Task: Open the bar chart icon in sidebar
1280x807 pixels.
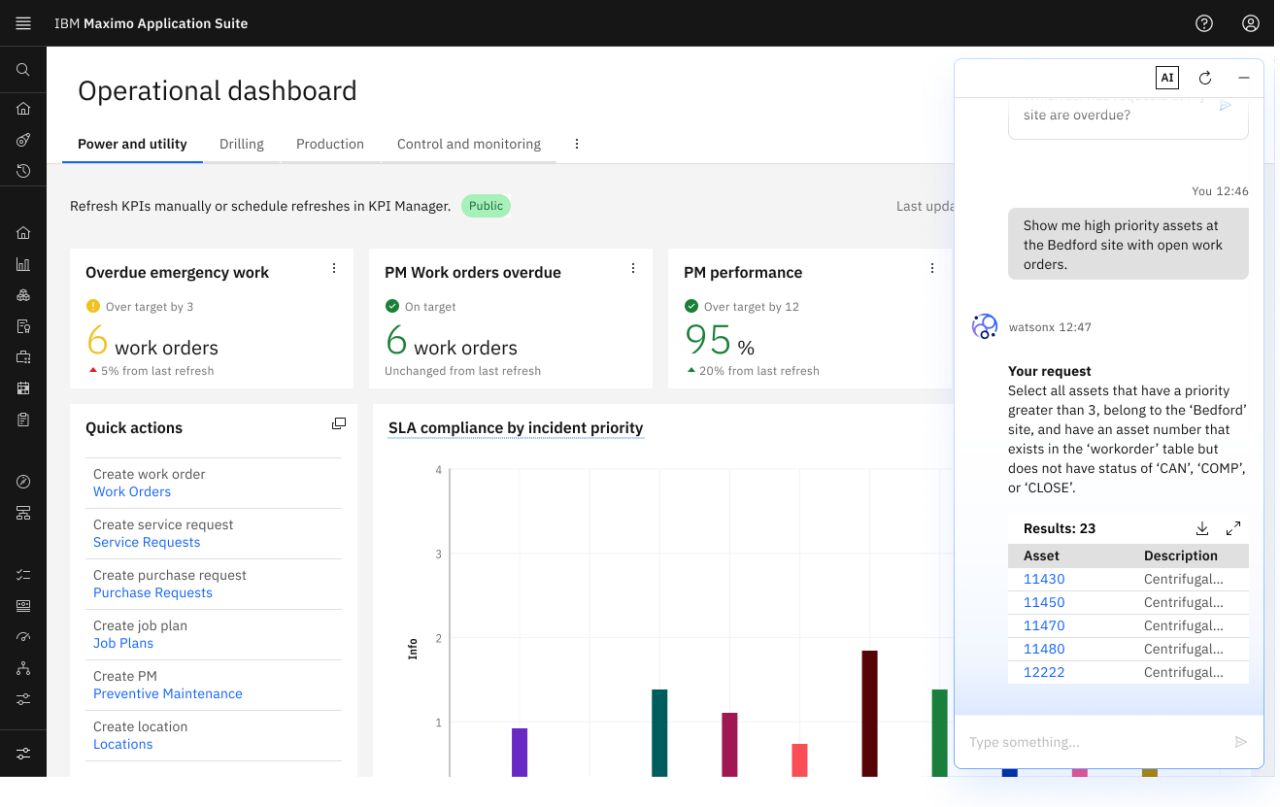Action: pos(23,265)
